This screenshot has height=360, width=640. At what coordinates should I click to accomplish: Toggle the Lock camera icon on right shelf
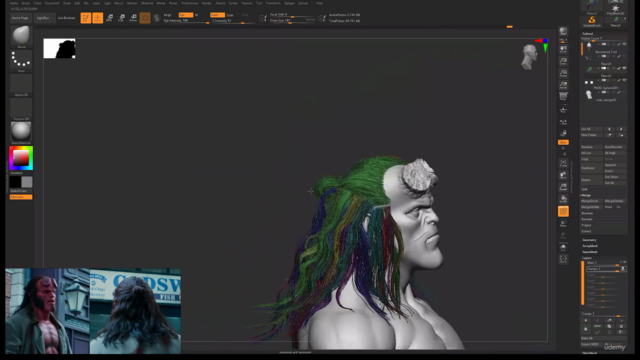click(x=563, y=133)
